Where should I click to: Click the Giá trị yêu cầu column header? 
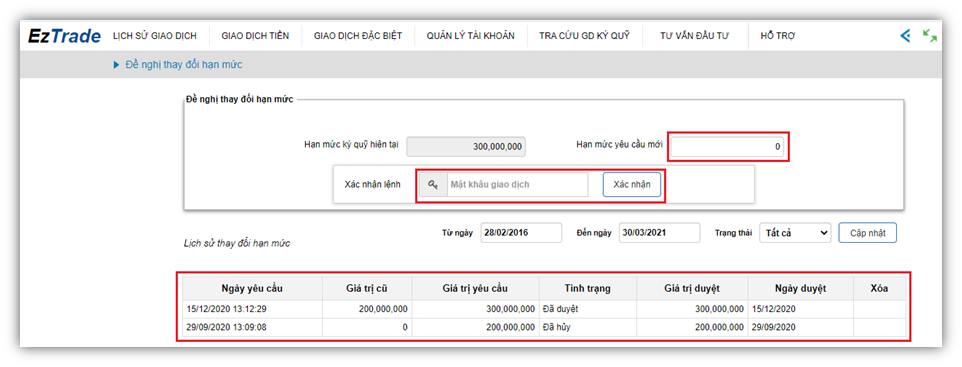tap(475, 288)
